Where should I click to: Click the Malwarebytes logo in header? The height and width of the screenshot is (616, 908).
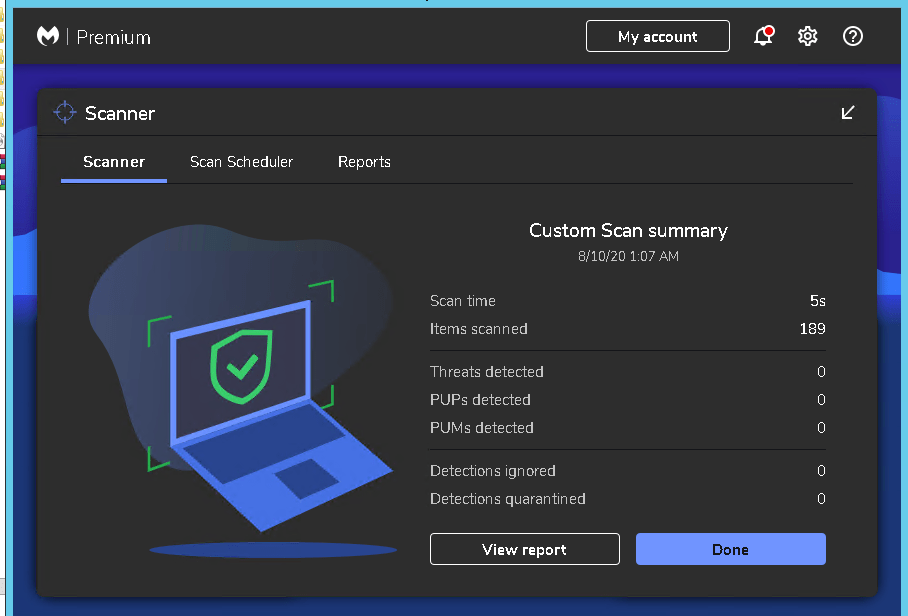48,37
